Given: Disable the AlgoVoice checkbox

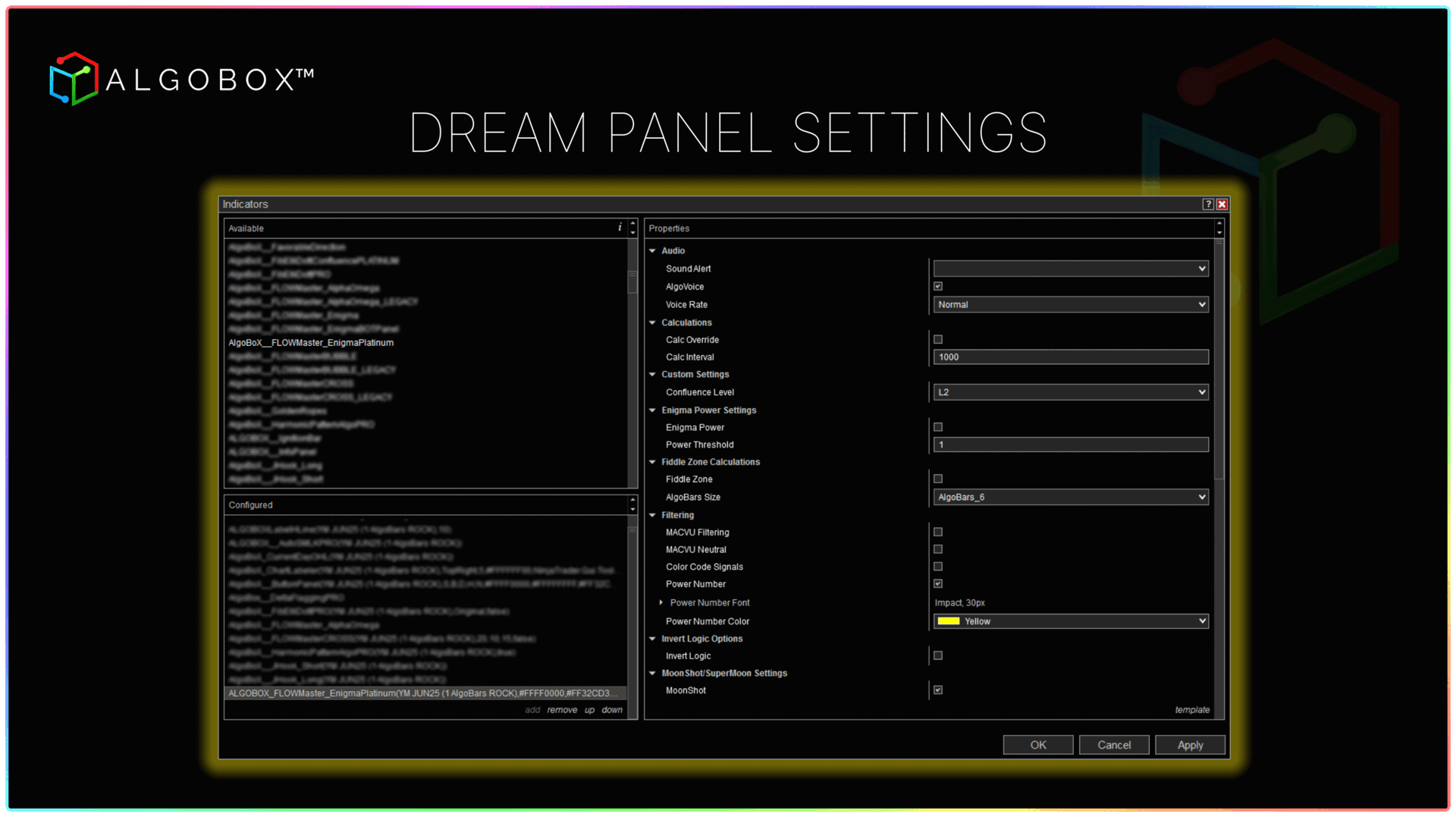Looking at the screenshot, I should point(938,287).
